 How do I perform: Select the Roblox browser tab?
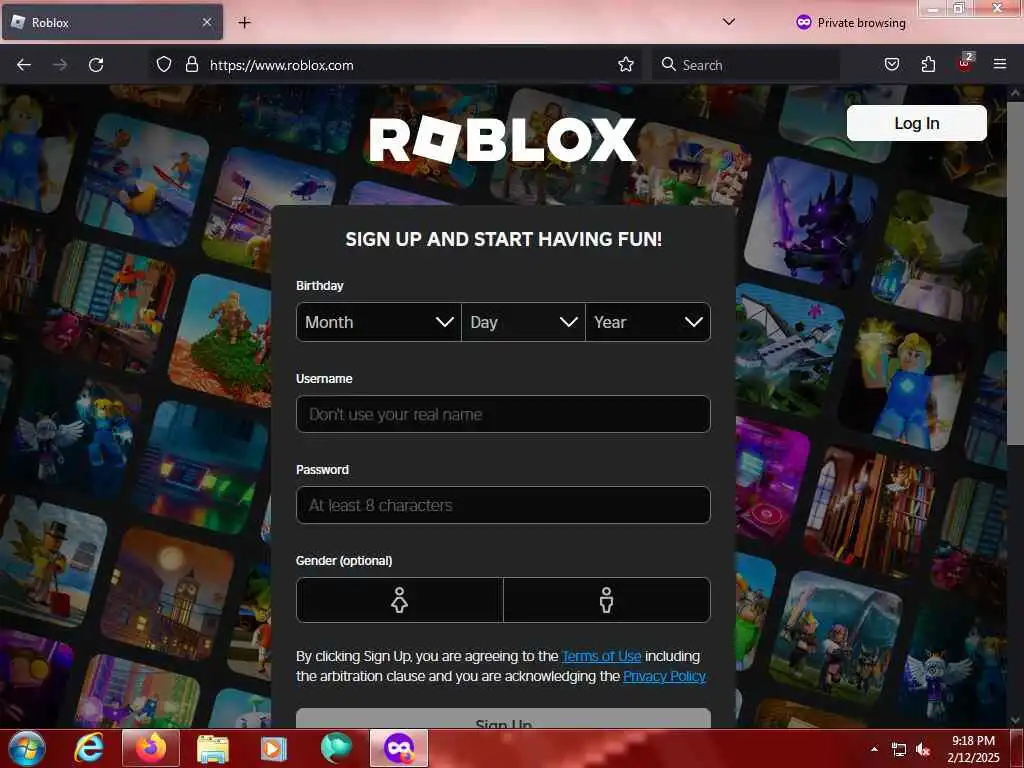112,23
